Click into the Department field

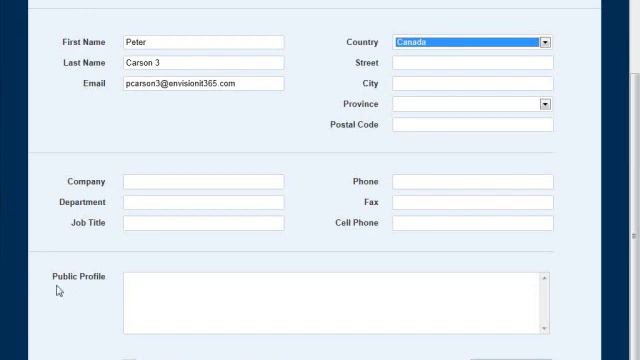[x=203, y=202]
